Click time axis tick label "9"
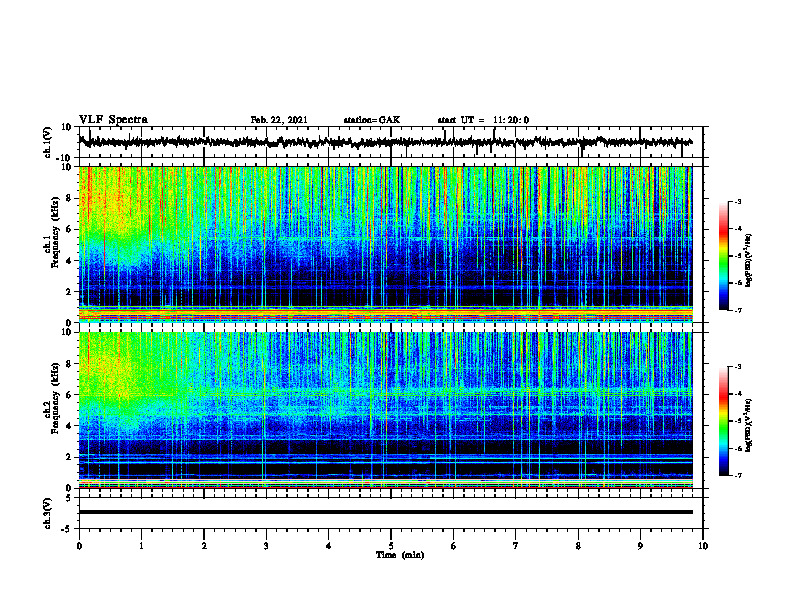 640,546
